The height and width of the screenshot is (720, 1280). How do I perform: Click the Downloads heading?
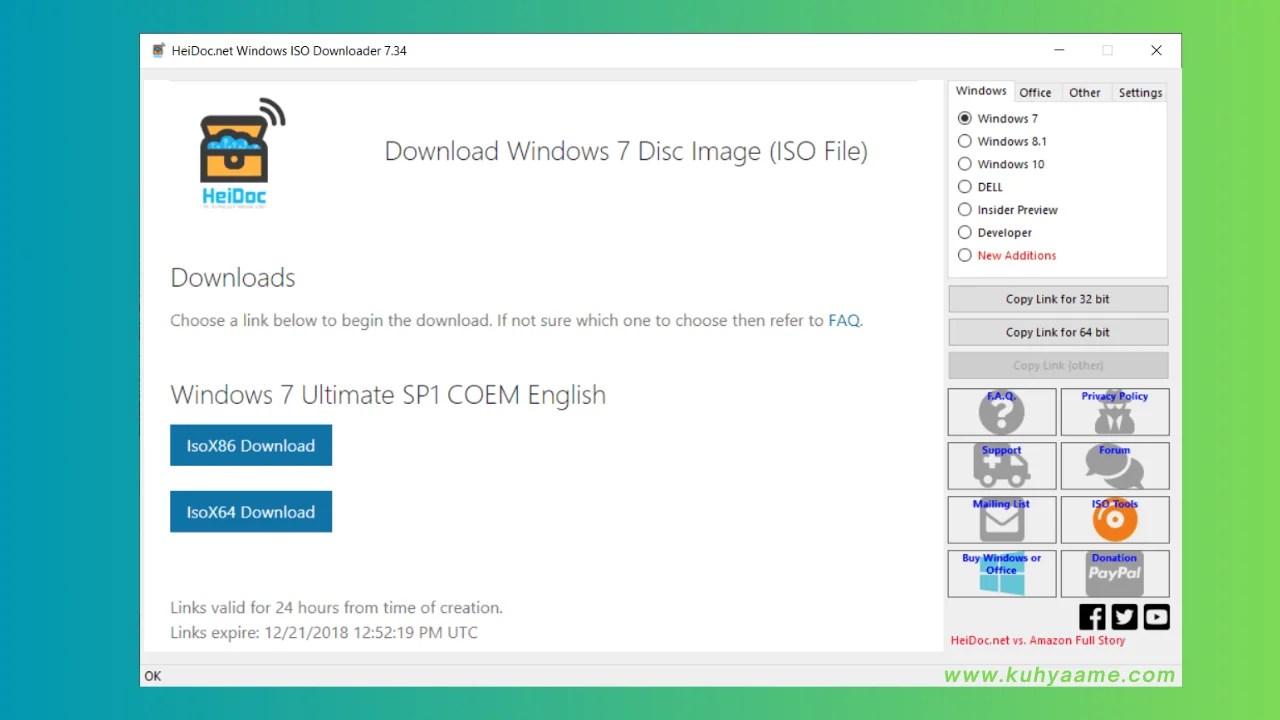233,277
